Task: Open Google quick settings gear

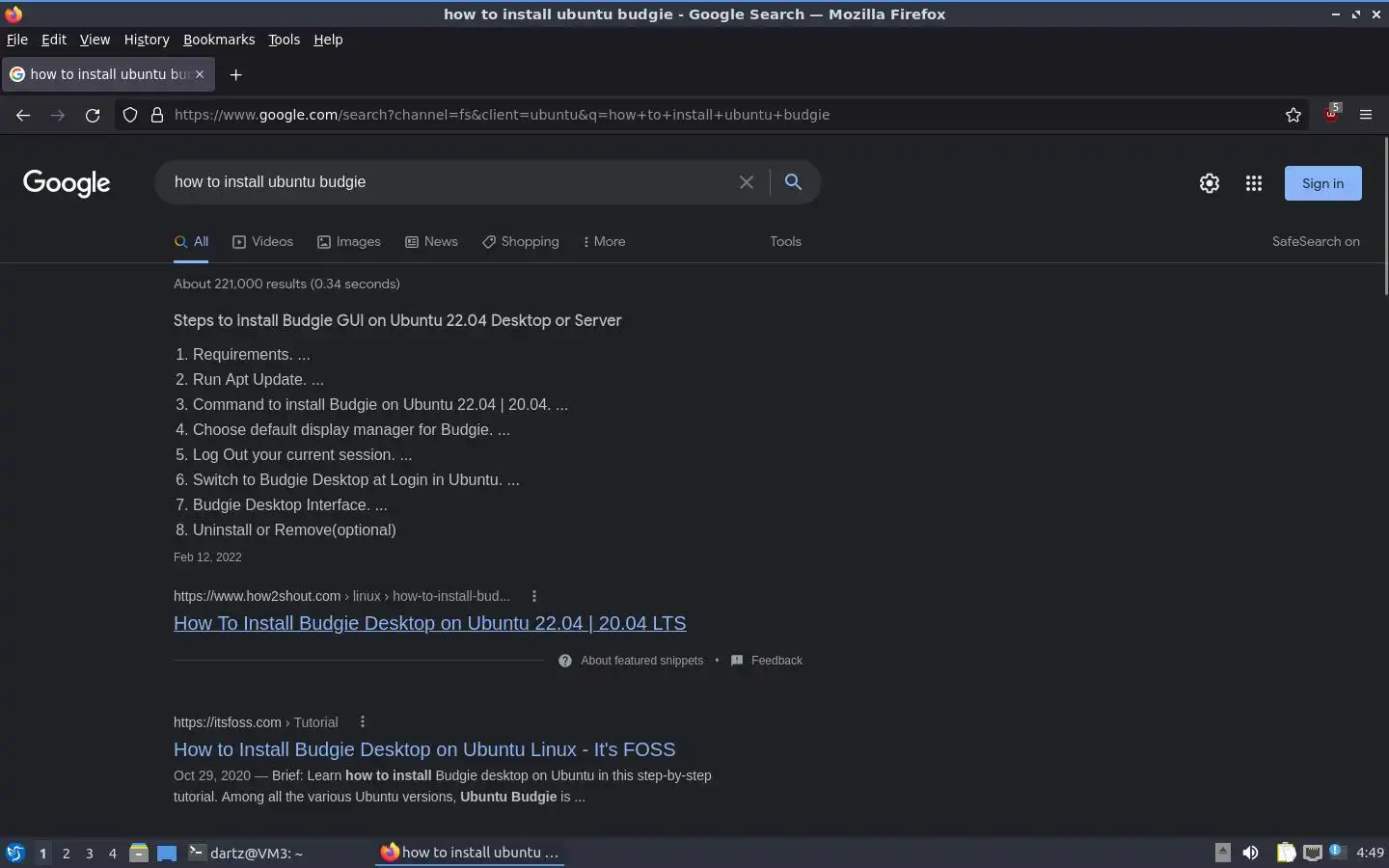Action: tap(1210, 183)
